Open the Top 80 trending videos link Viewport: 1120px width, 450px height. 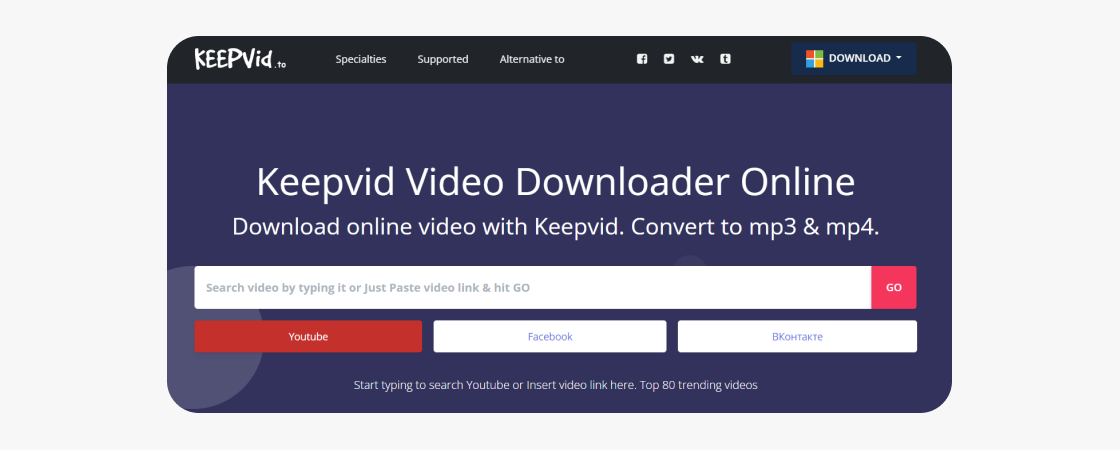699,385
